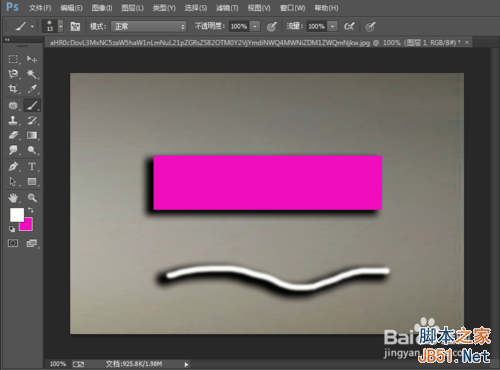Open the blend mode 正常 dropdown

(149, 26)
